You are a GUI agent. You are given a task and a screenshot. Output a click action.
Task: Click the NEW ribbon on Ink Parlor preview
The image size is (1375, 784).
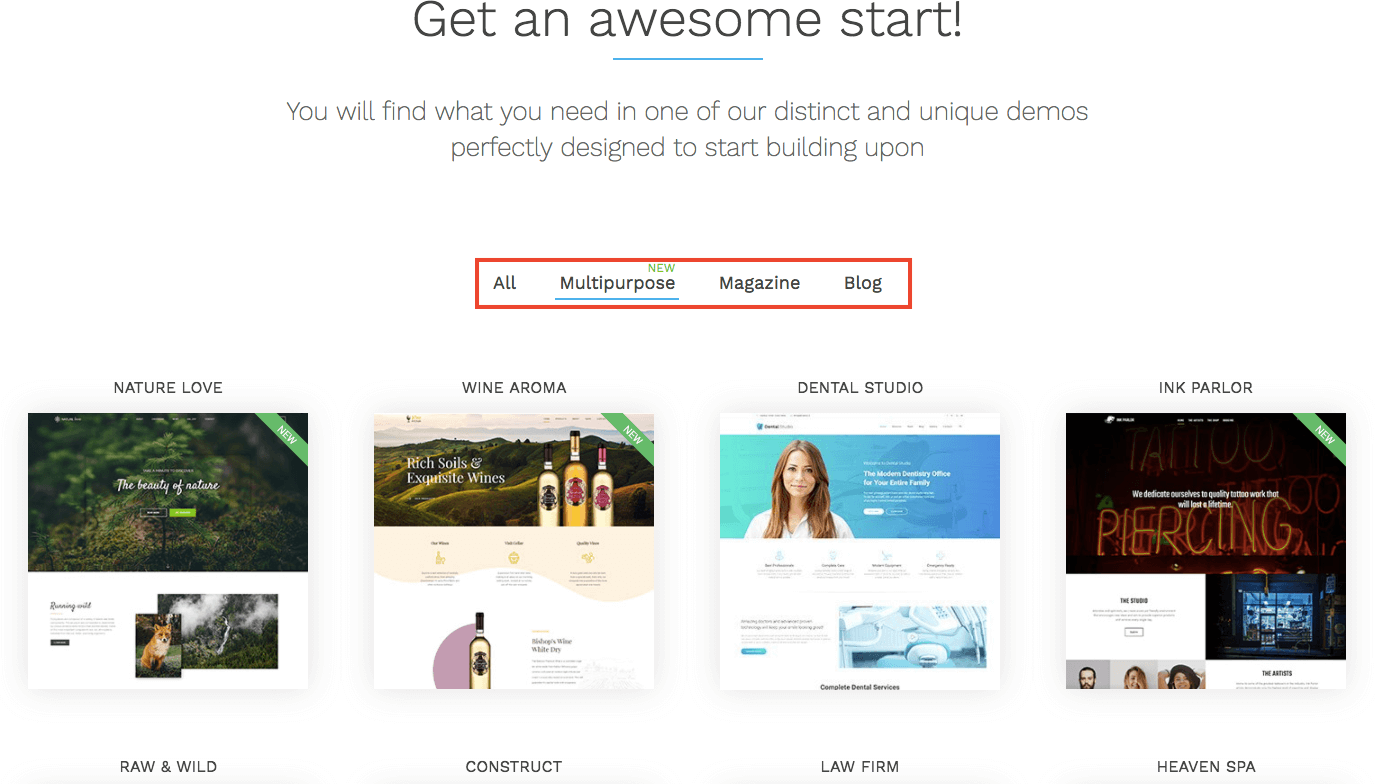point(1325,434)
